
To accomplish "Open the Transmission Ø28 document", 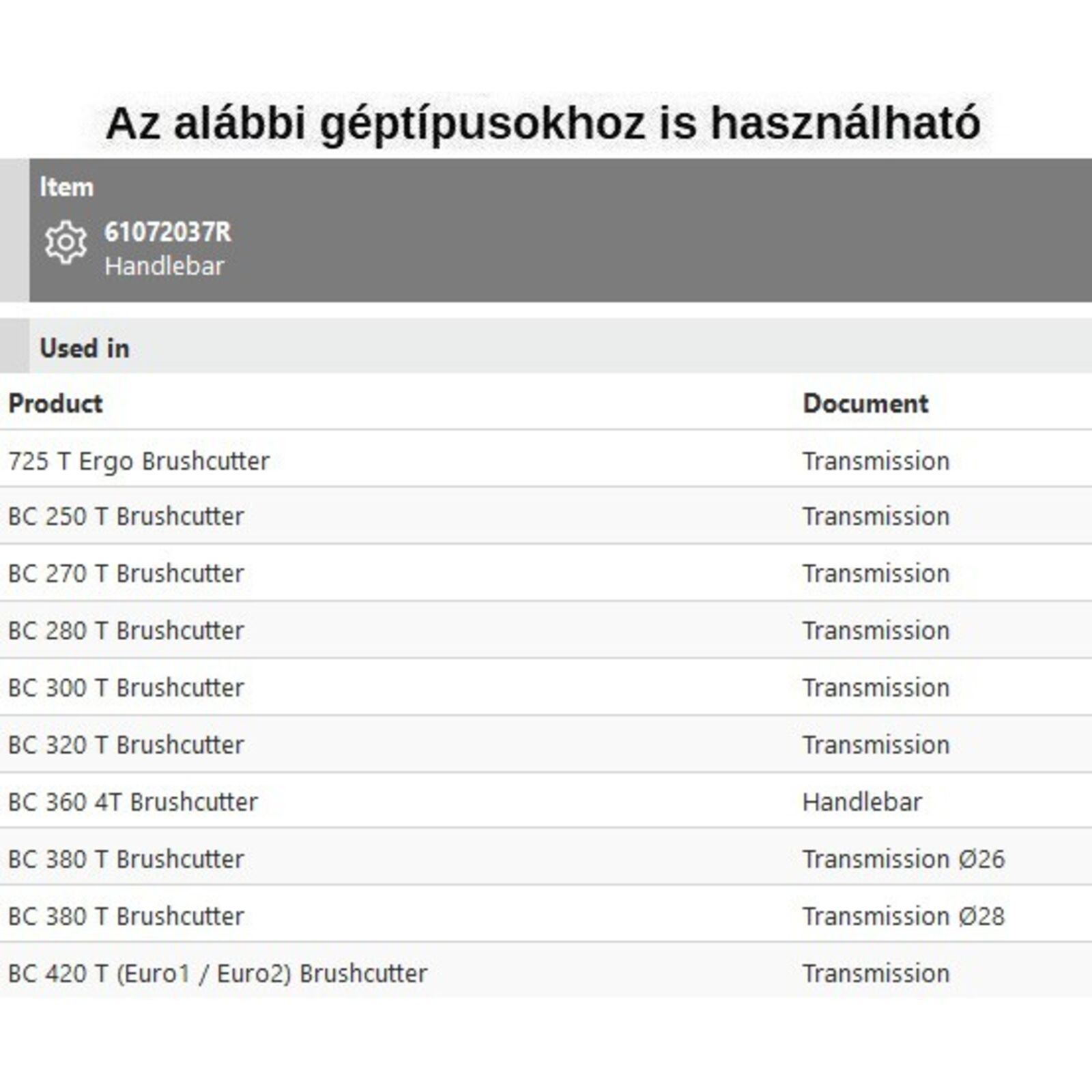I will point(903,916).
